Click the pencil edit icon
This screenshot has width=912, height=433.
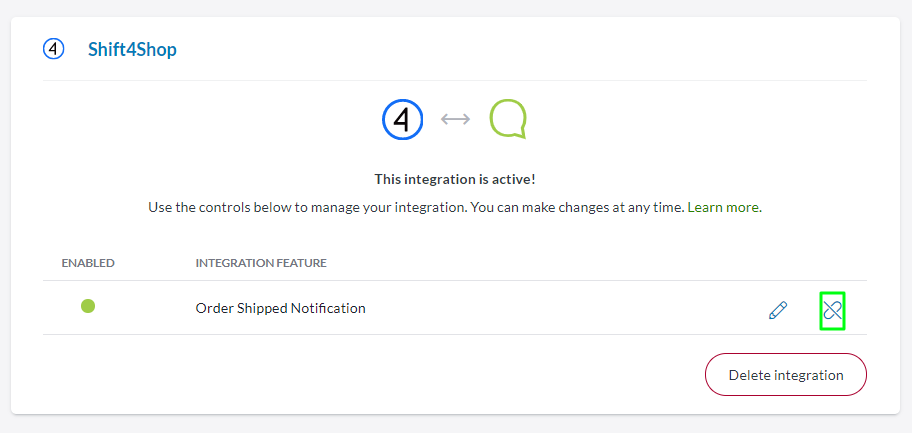click(x=778, y=310)
